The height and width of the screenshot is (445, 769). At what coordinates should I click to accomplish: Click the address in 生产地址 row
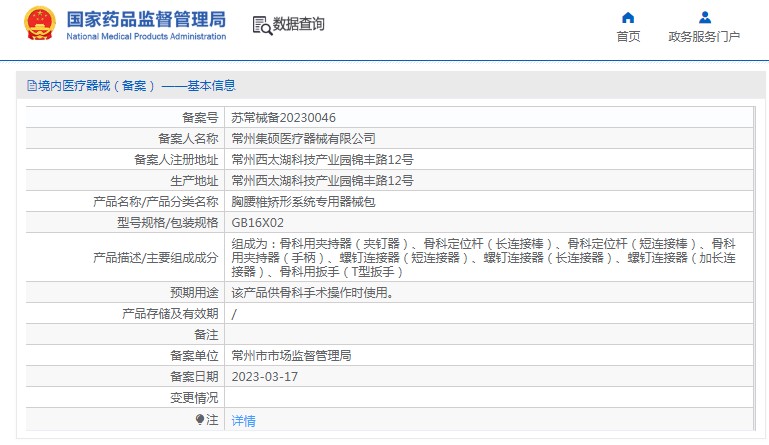coord(322,181)
